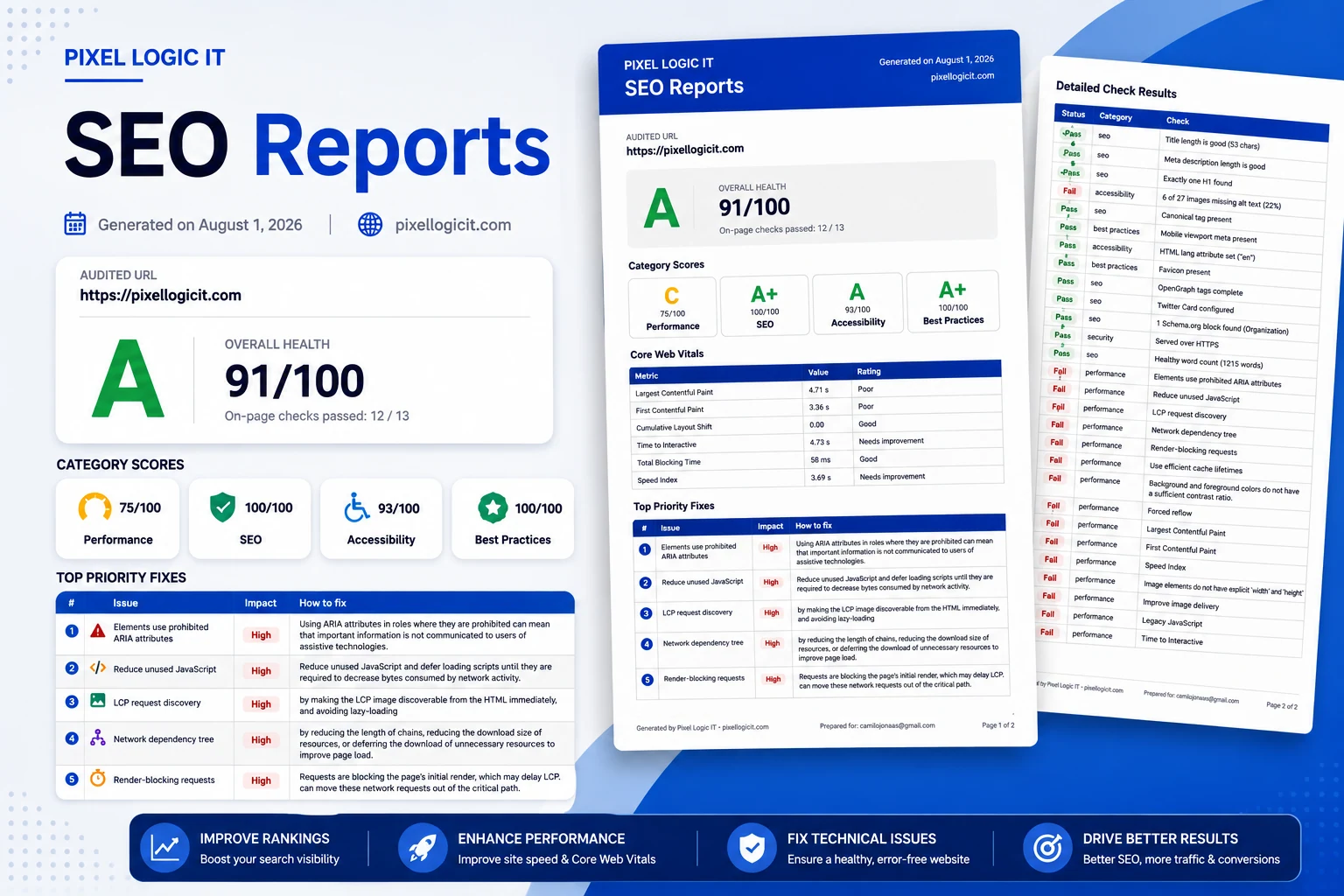
Task: Click the Drive Better Results target icon
Action: [1047, 848]
